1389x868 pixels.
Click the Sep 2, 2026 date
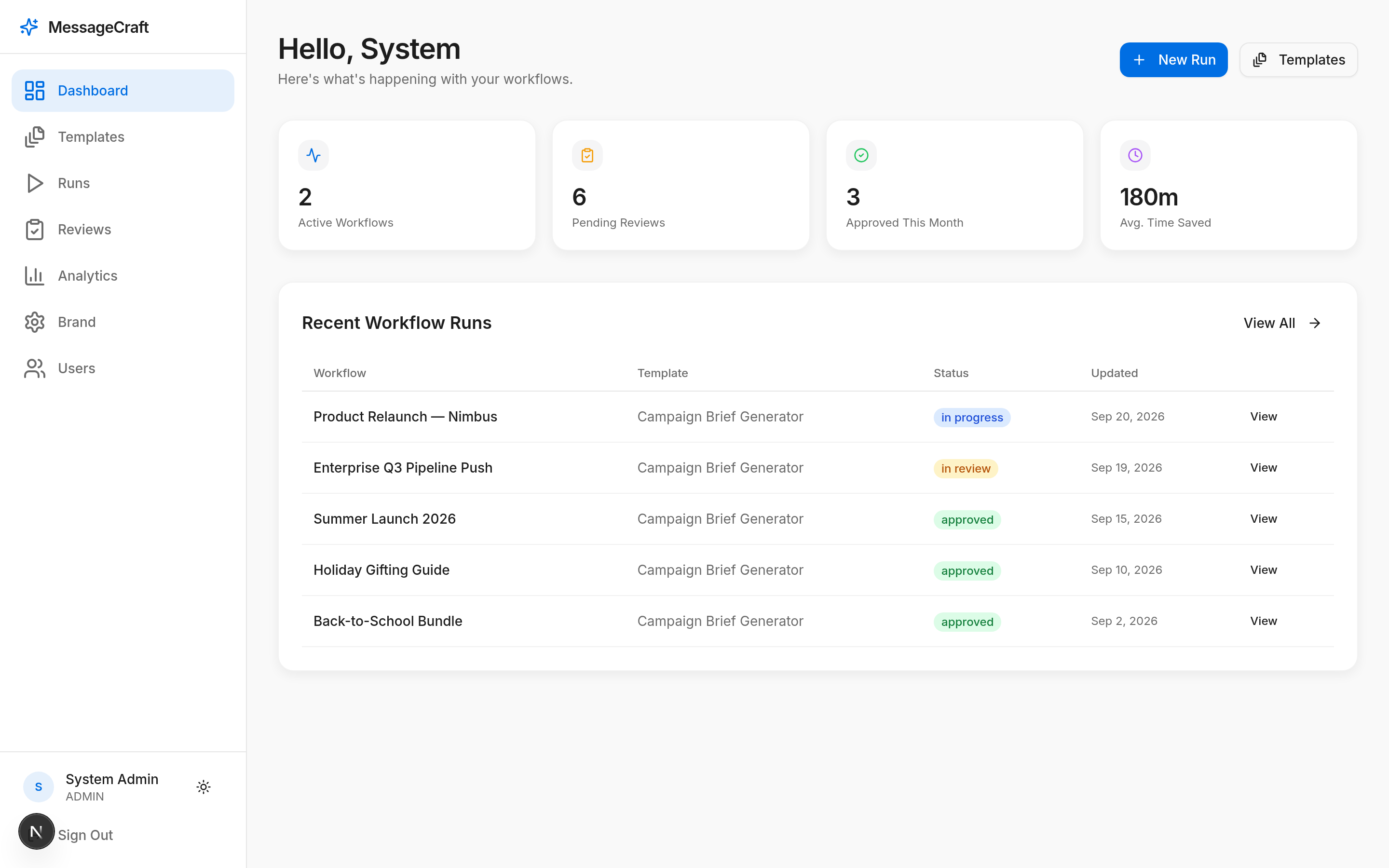pos(1124,621)
